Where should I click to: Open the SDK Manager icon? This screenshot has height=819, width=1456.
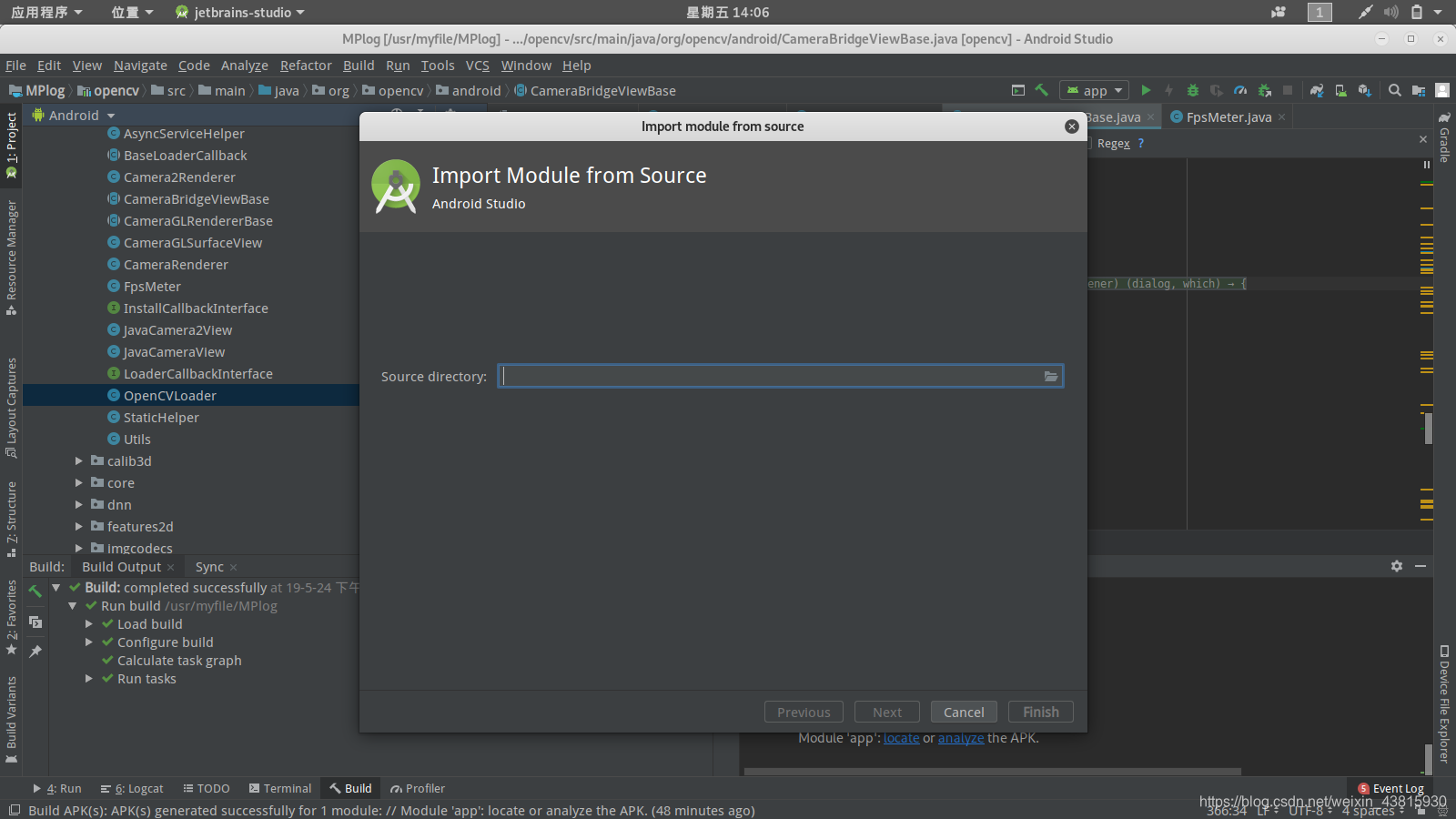tap(1364, 90)
